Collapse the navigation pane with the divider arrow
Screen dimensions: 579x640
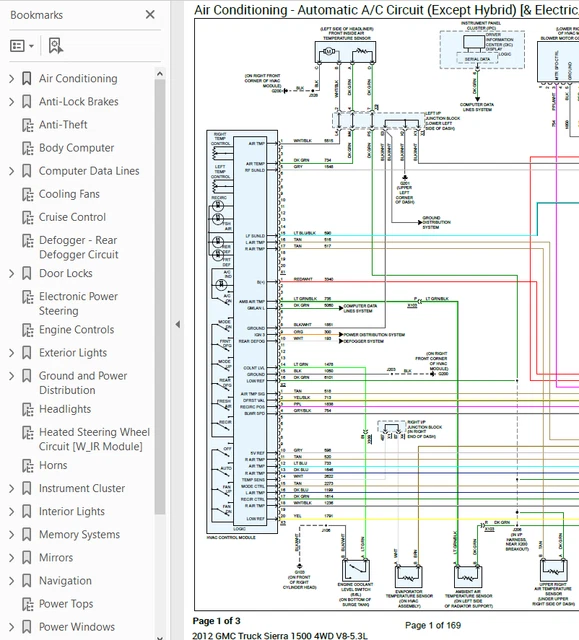pyautogui.click(x=178, y=324)
